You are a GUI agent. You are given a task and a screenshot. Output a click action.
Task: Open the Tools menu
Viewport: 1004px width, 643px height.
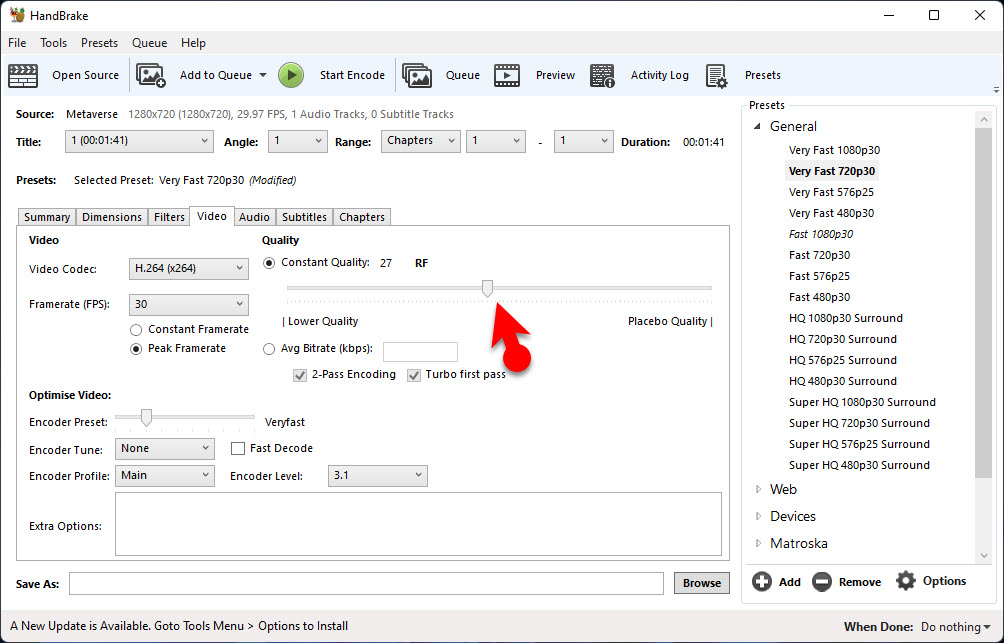point(53,43)
